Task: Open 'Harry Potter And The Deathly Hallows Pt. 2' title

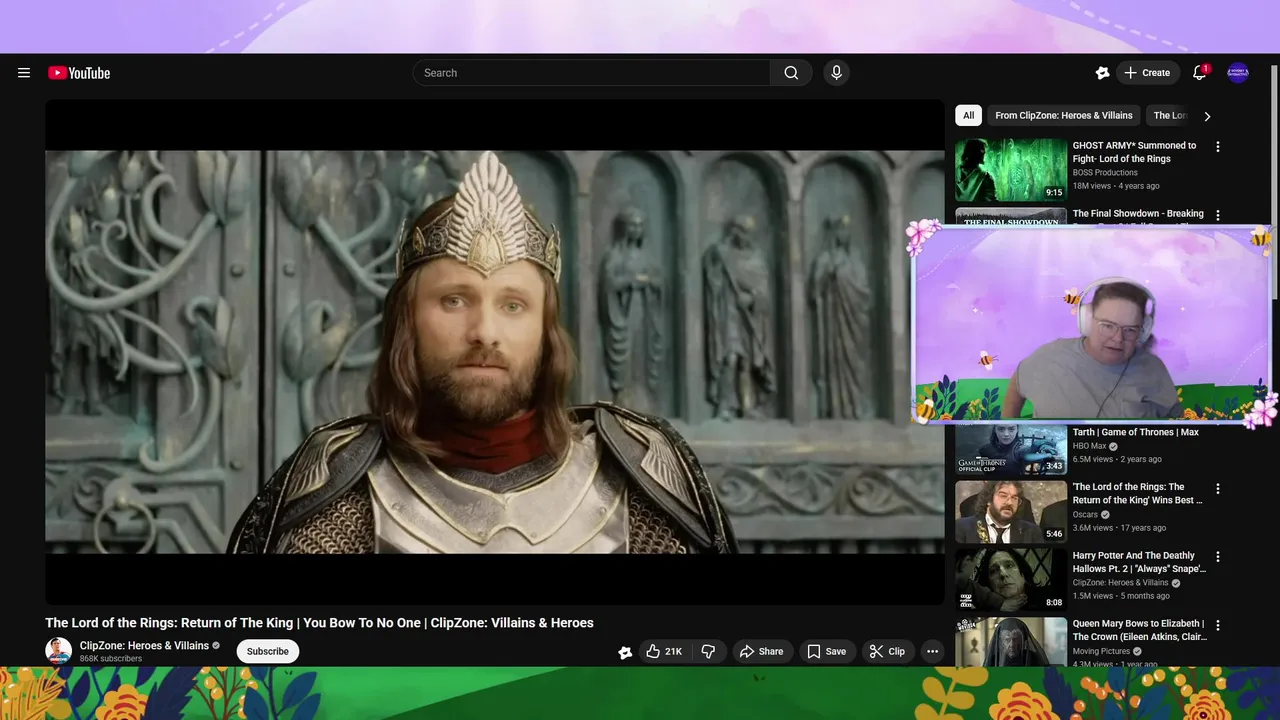Action: 1139,562
